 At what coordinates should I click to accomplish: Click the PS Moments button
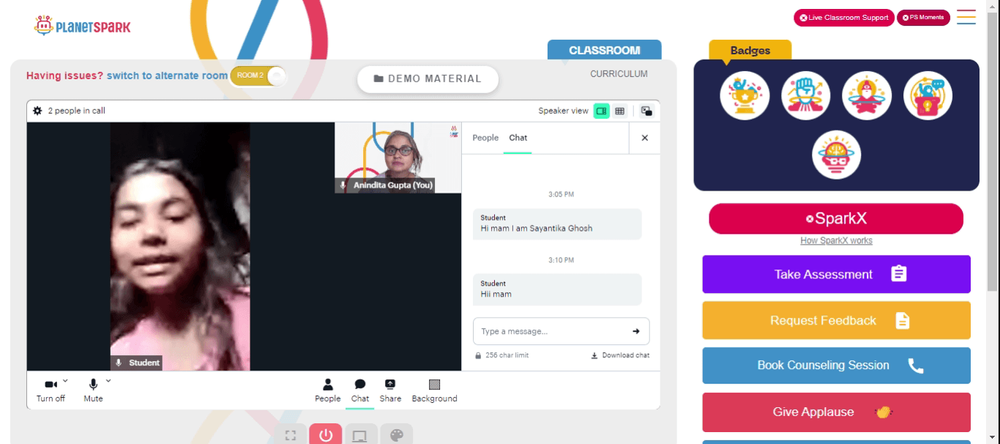923,18
